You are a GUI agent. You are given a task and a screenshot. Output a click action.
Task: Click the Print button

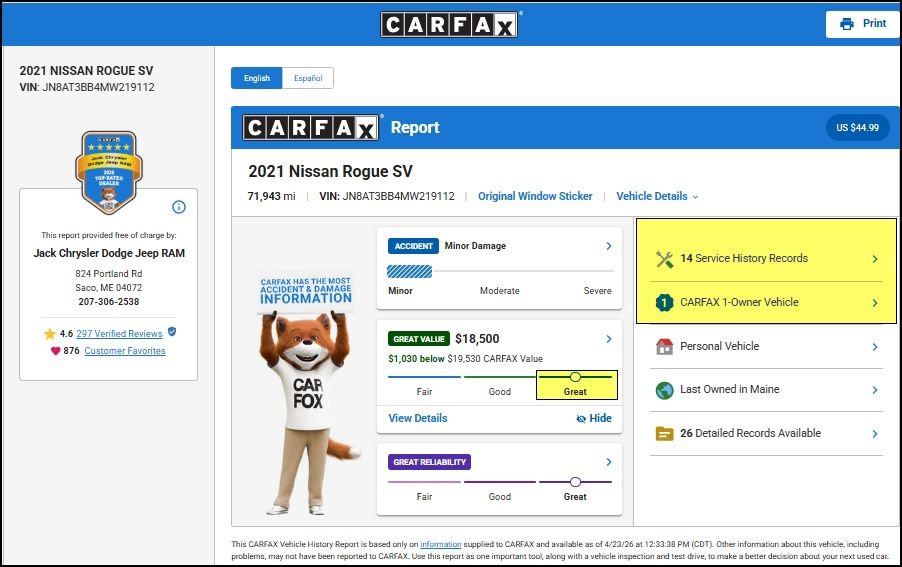pyautogui.click(x=862, y=24)
